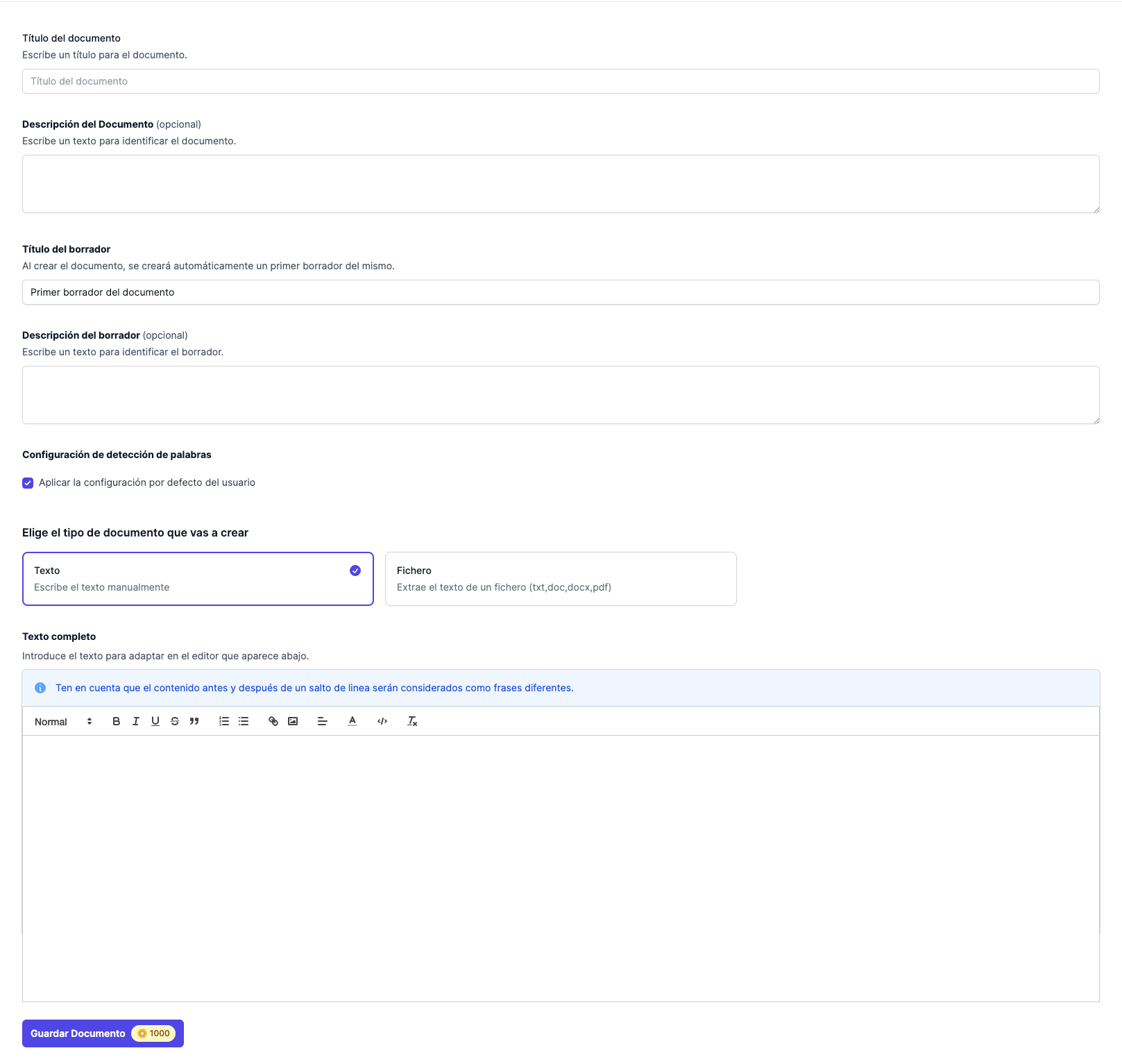This screenshot has width=1122, height=1064.
Task: Toggle underline in the text editor
Action: [155, 721]
